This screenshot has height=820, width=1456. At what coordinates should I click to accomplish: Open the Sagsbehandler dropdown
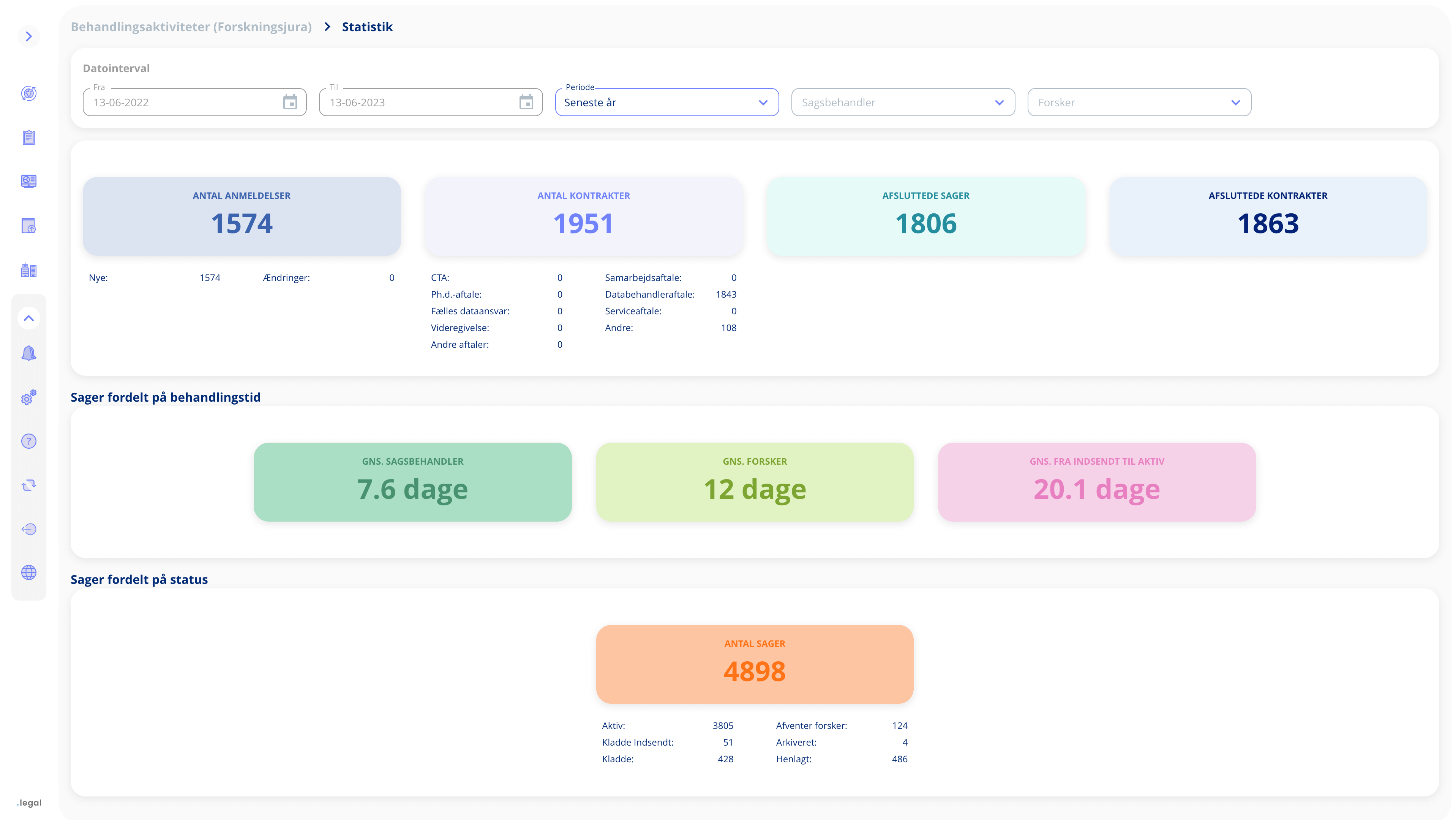(x=903, y=102)
